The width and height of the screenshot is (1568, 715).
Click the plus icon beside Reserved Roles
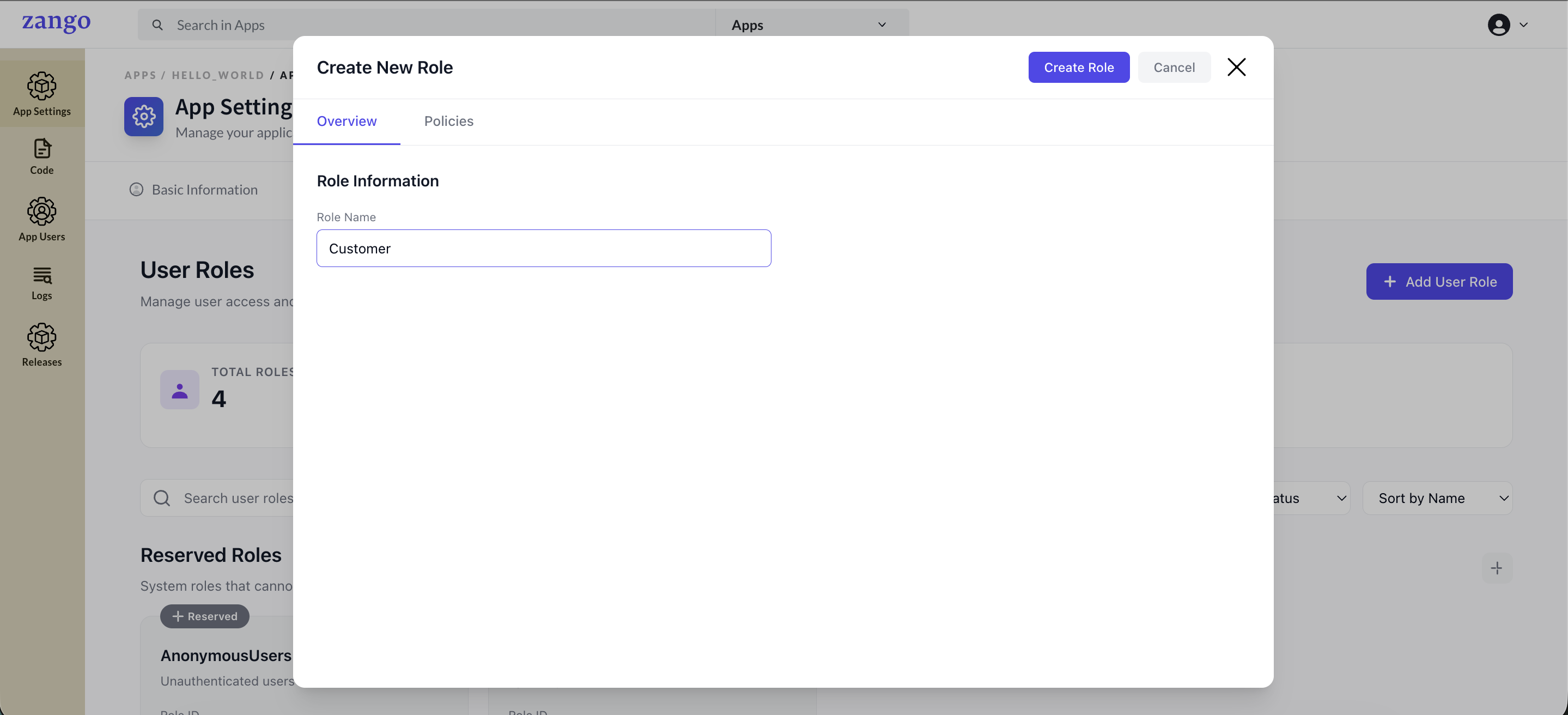point(1497,568)
